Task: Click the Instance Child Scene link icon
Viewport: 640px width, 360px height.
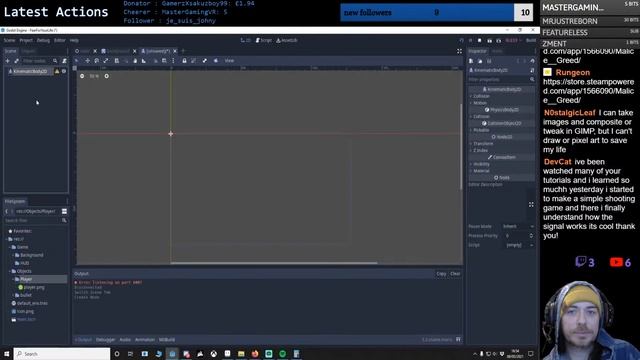Action: (16, 61)
